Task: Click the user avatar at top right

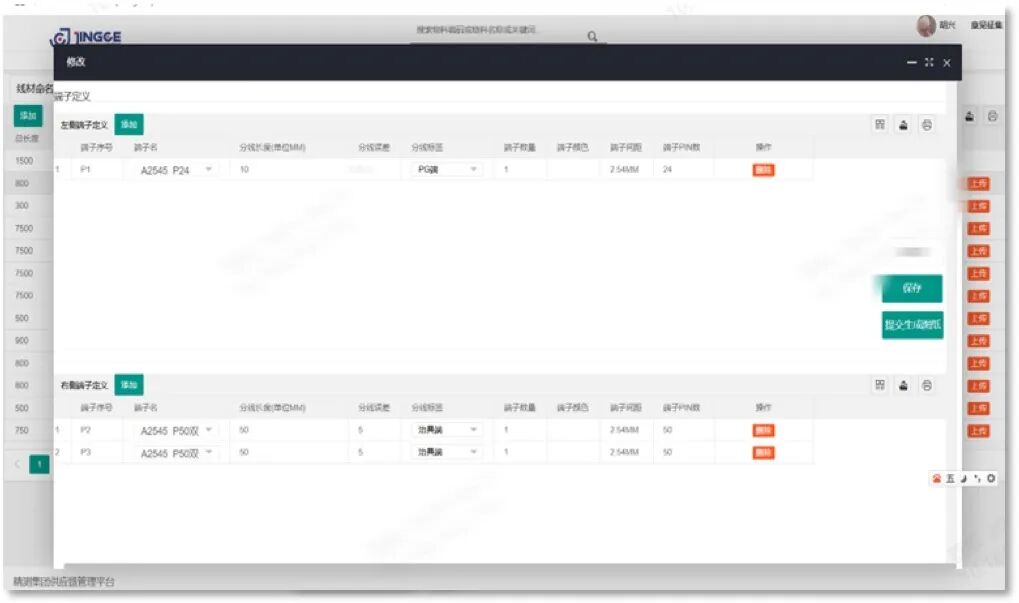Action: click(926, 25)
